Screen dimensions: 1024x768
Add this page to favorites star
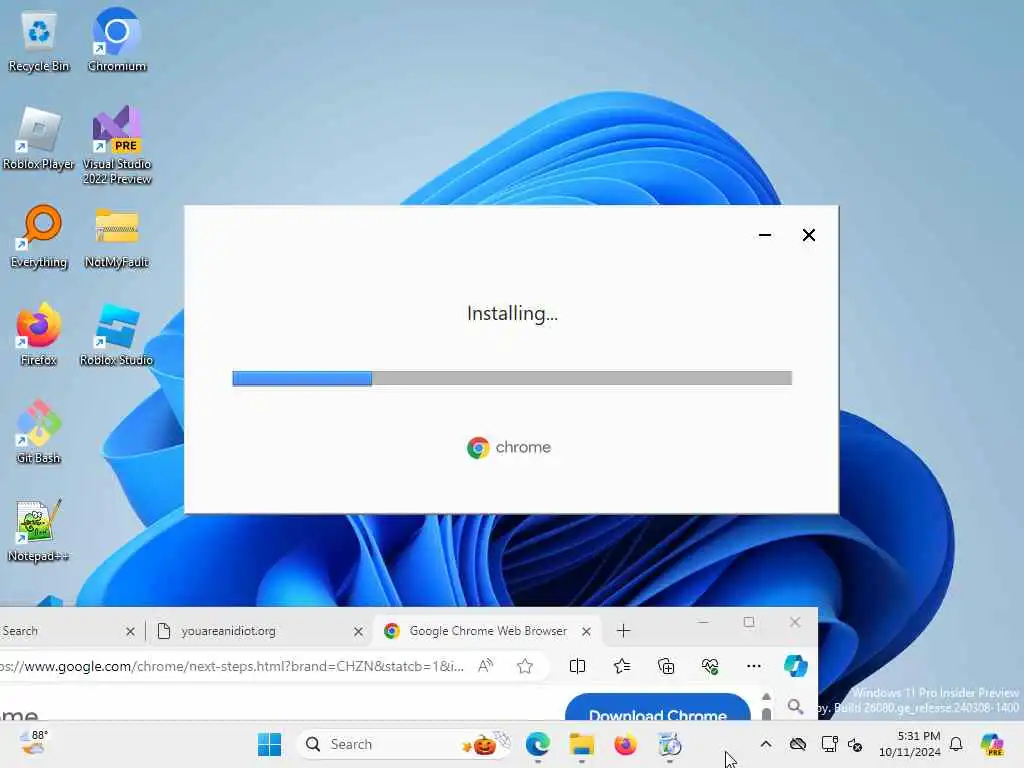[x=525, y=666]
